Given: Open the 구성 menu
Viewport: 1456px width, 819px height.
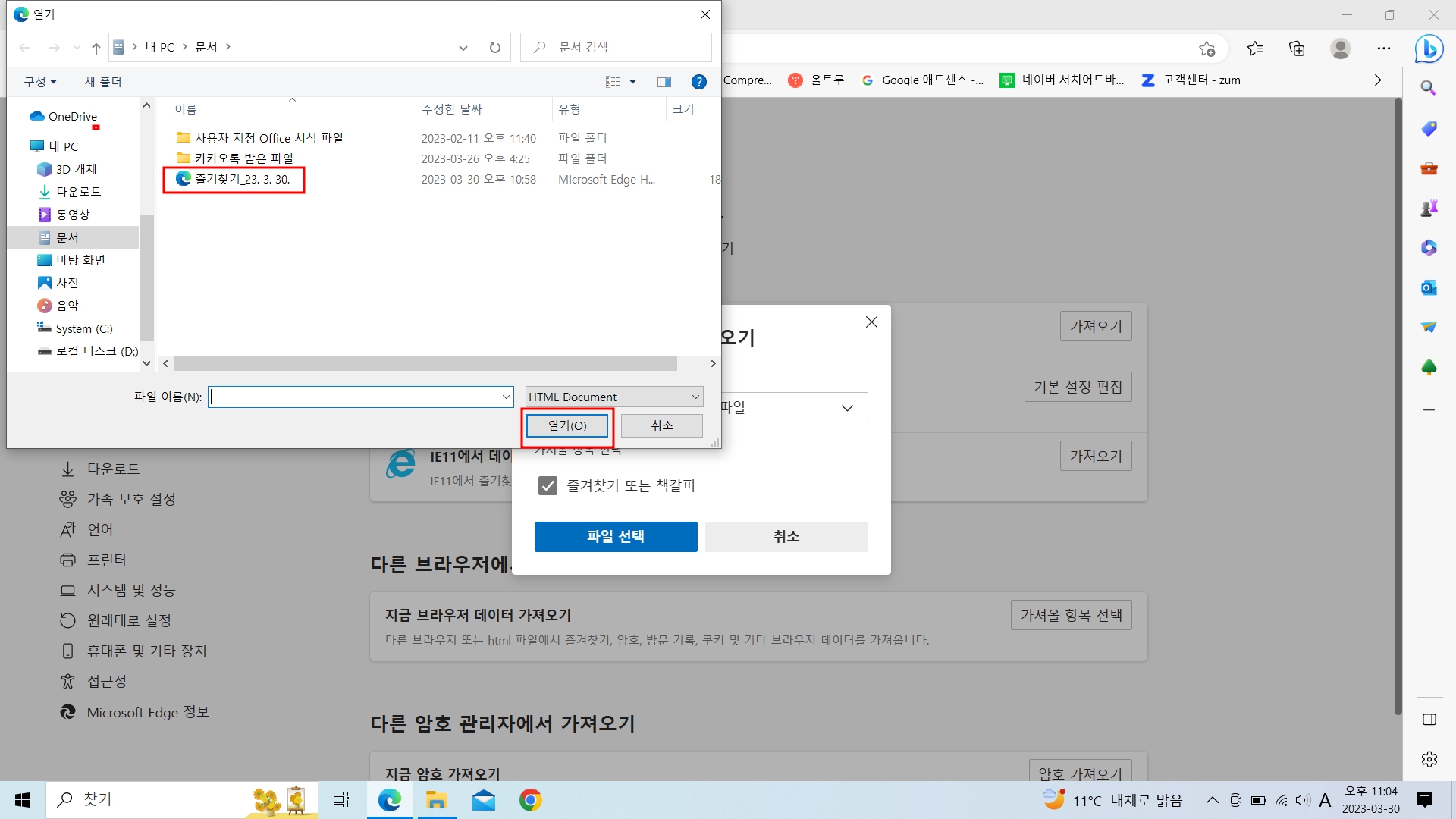Looking at the screenshot, I should pyautogui.click(x=39, y=82).
